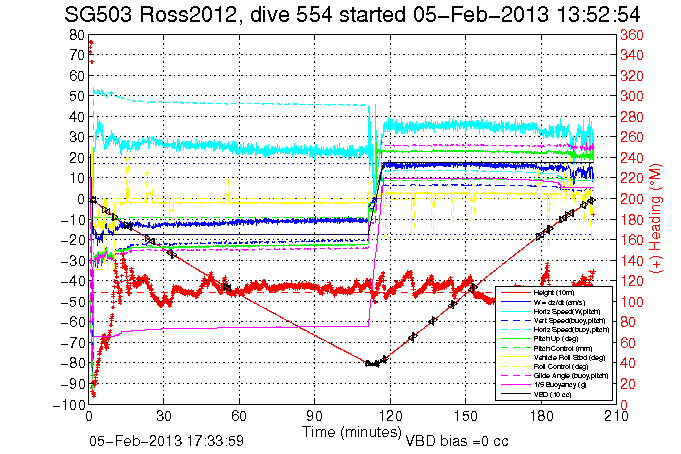Click red heading tick label "320"
The height and width of the screenshot is (454, 681).
click(x=631, y=76)
